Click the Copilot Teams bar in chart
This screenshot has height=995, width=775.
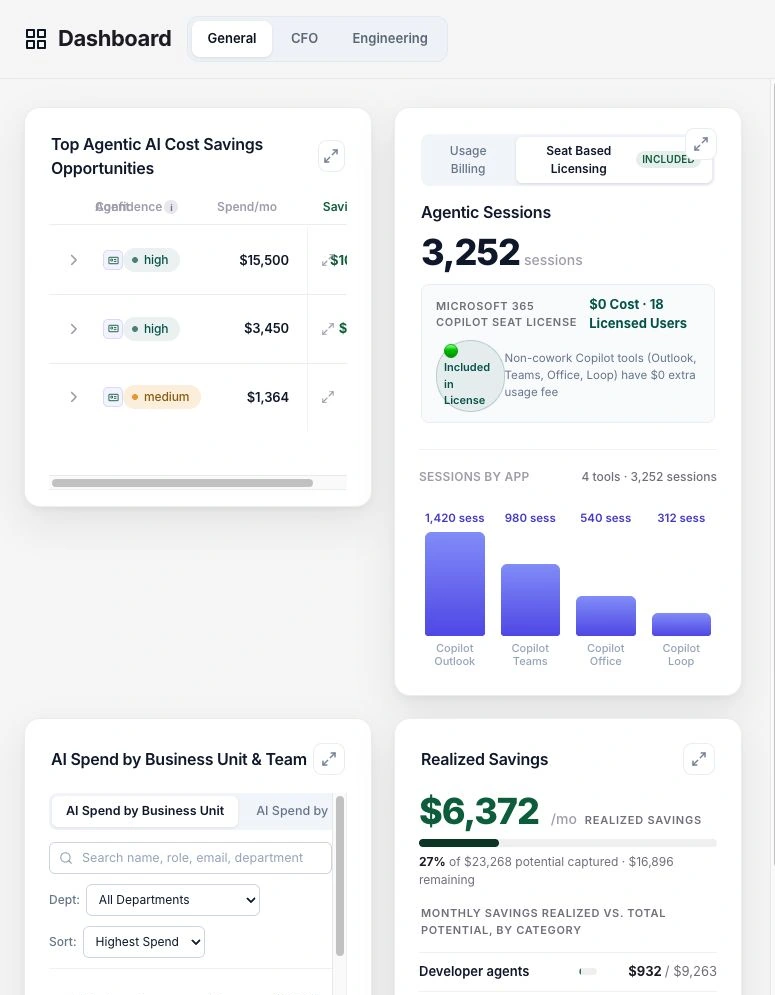(530, 600)
